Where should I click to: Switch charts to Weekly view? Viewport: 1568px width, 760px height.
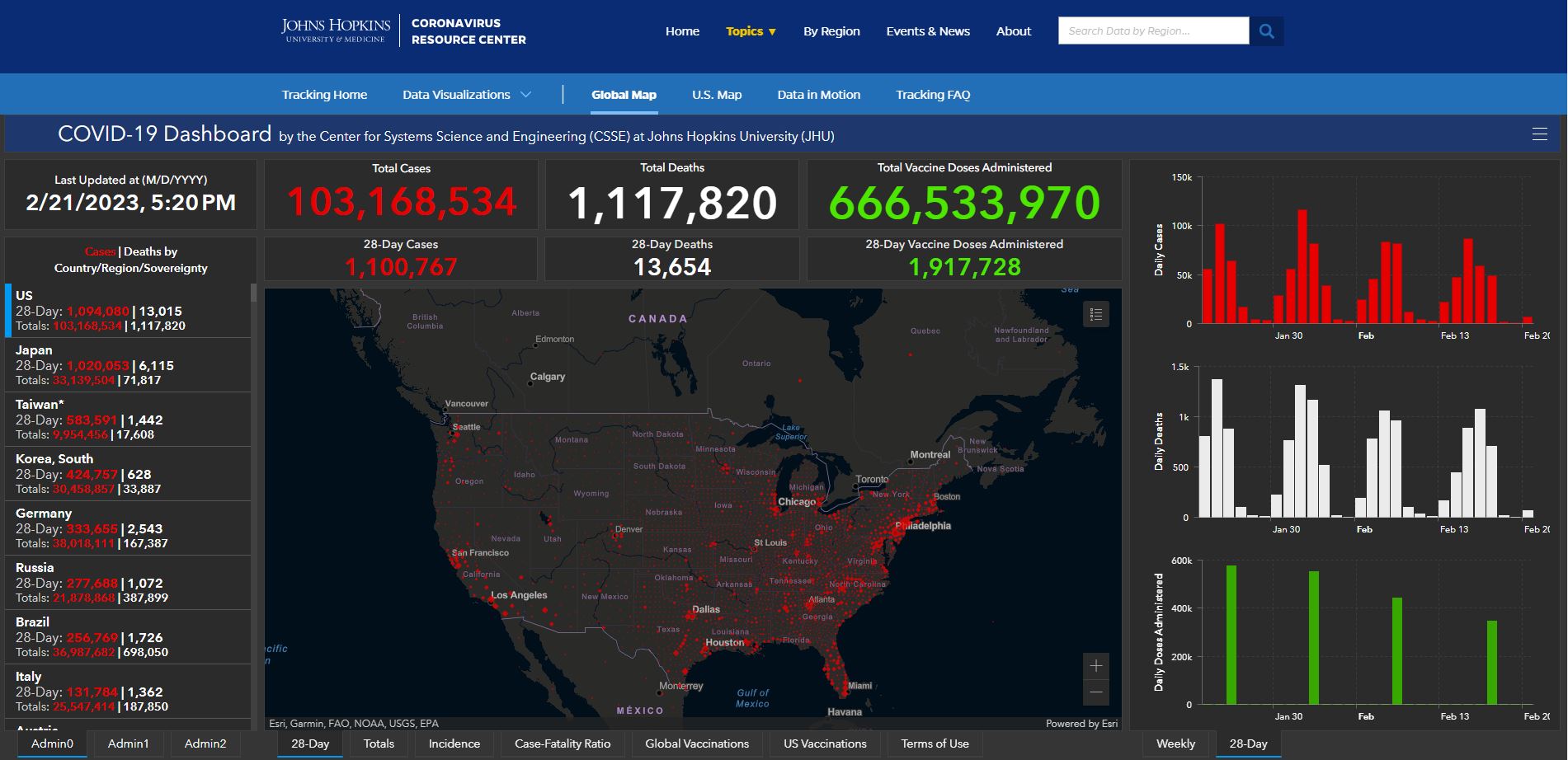coord(1175,744)
